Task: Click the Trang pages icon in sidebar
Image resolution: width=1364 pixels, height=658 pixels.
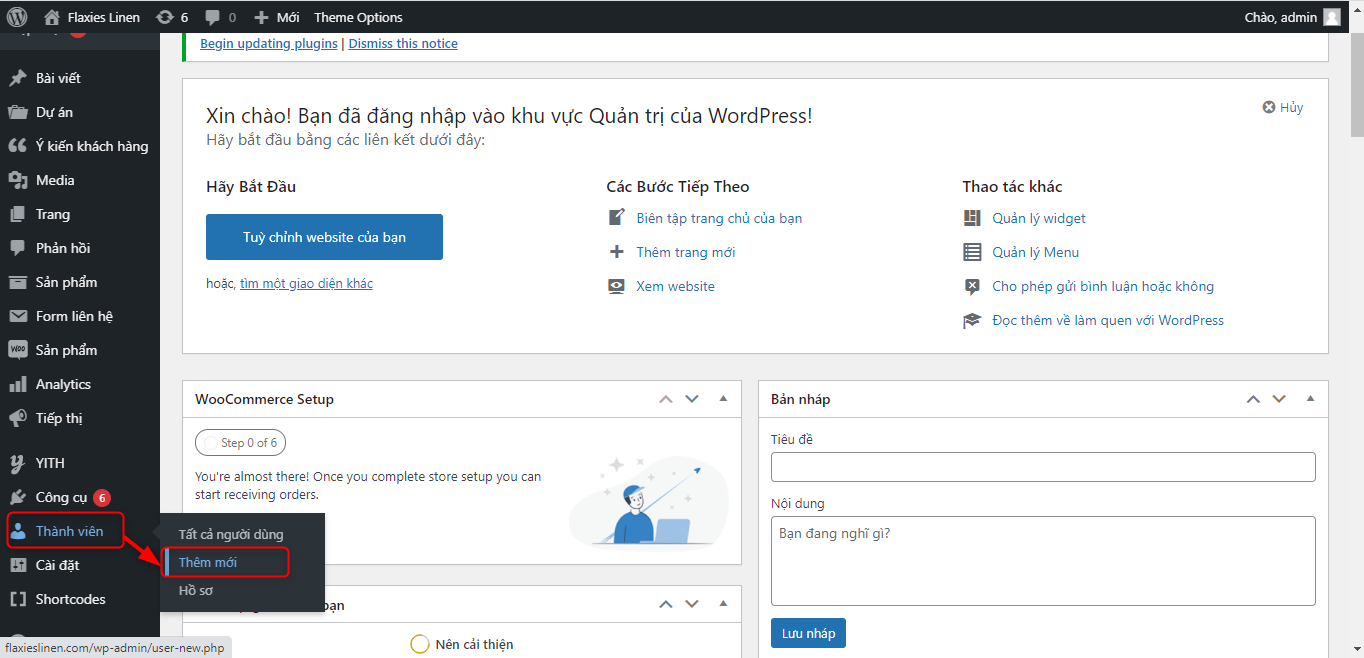Action: click(18, 214)
